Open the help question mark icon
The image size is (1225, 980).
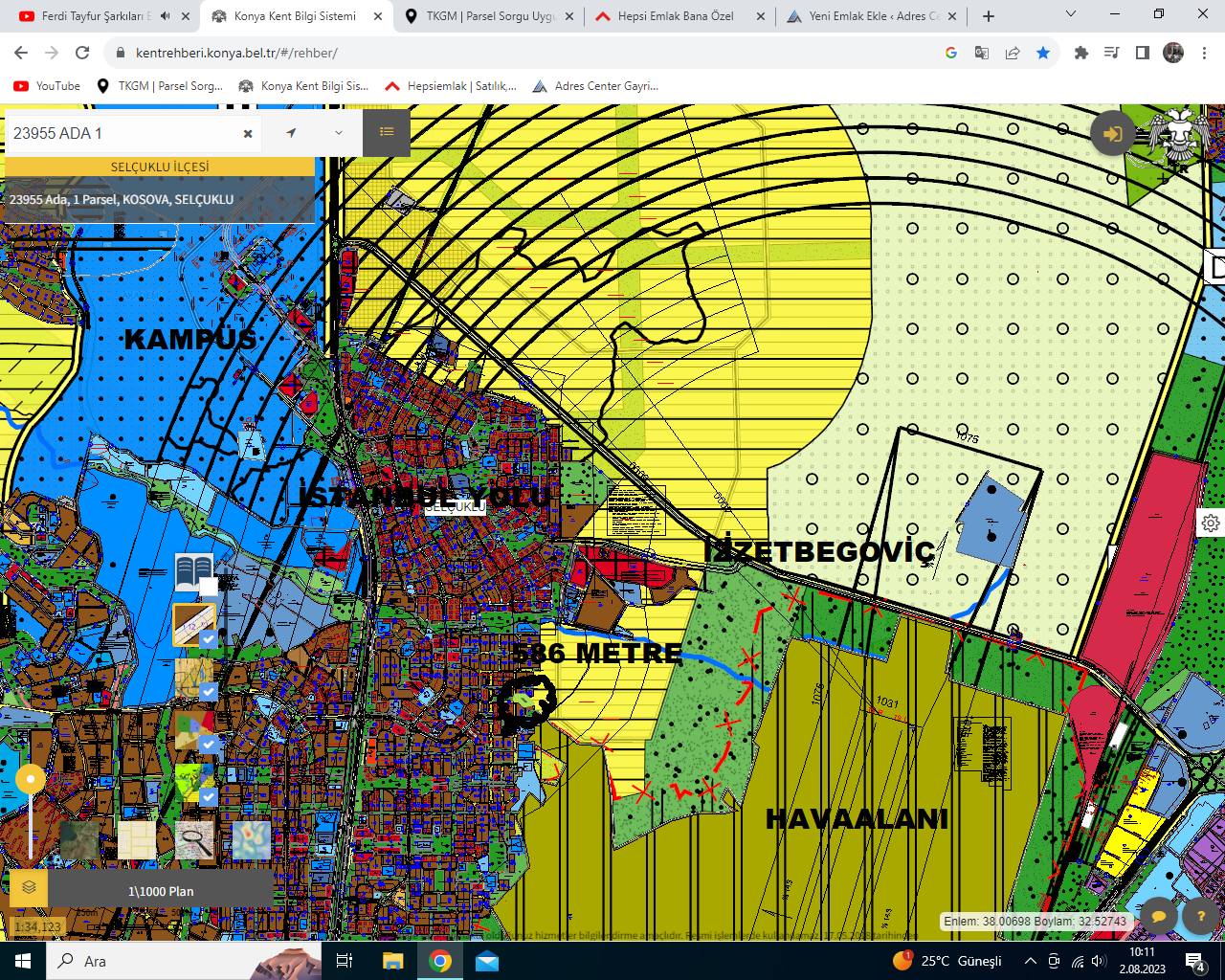coord(1201,916)
